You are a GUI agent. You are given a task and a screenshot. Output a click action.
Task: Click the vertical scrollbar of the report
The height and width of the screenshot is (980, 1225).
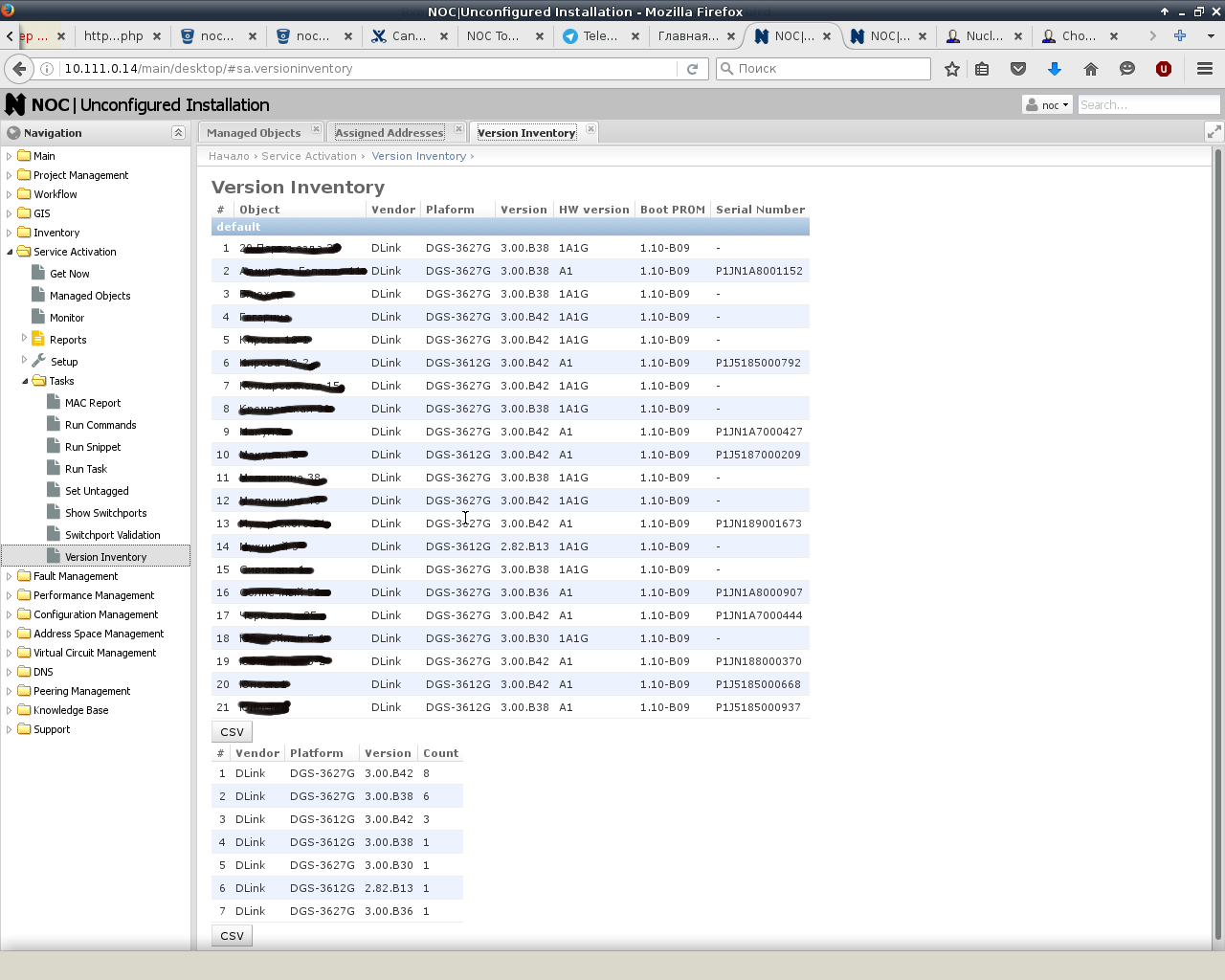pyautogui.click(x=1217, y=544)
